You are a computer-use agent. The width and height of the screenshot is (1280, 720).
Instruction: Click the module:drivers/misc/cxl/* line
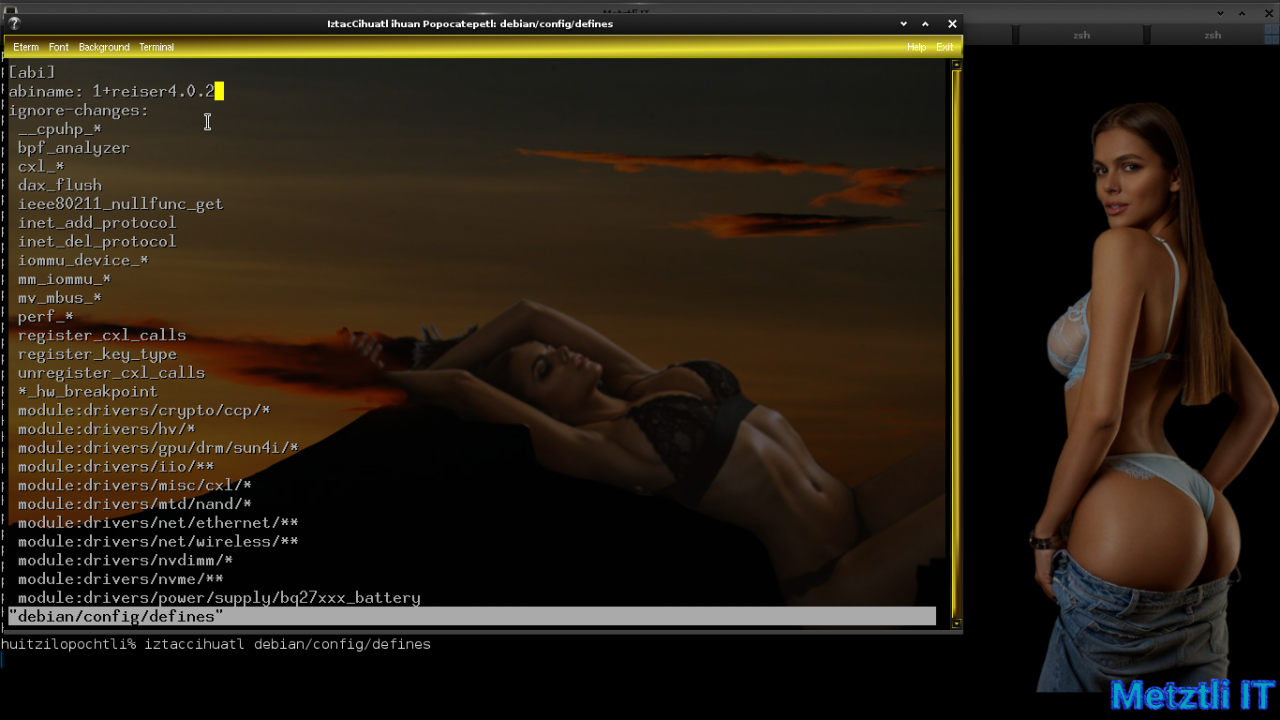(134, 485)
